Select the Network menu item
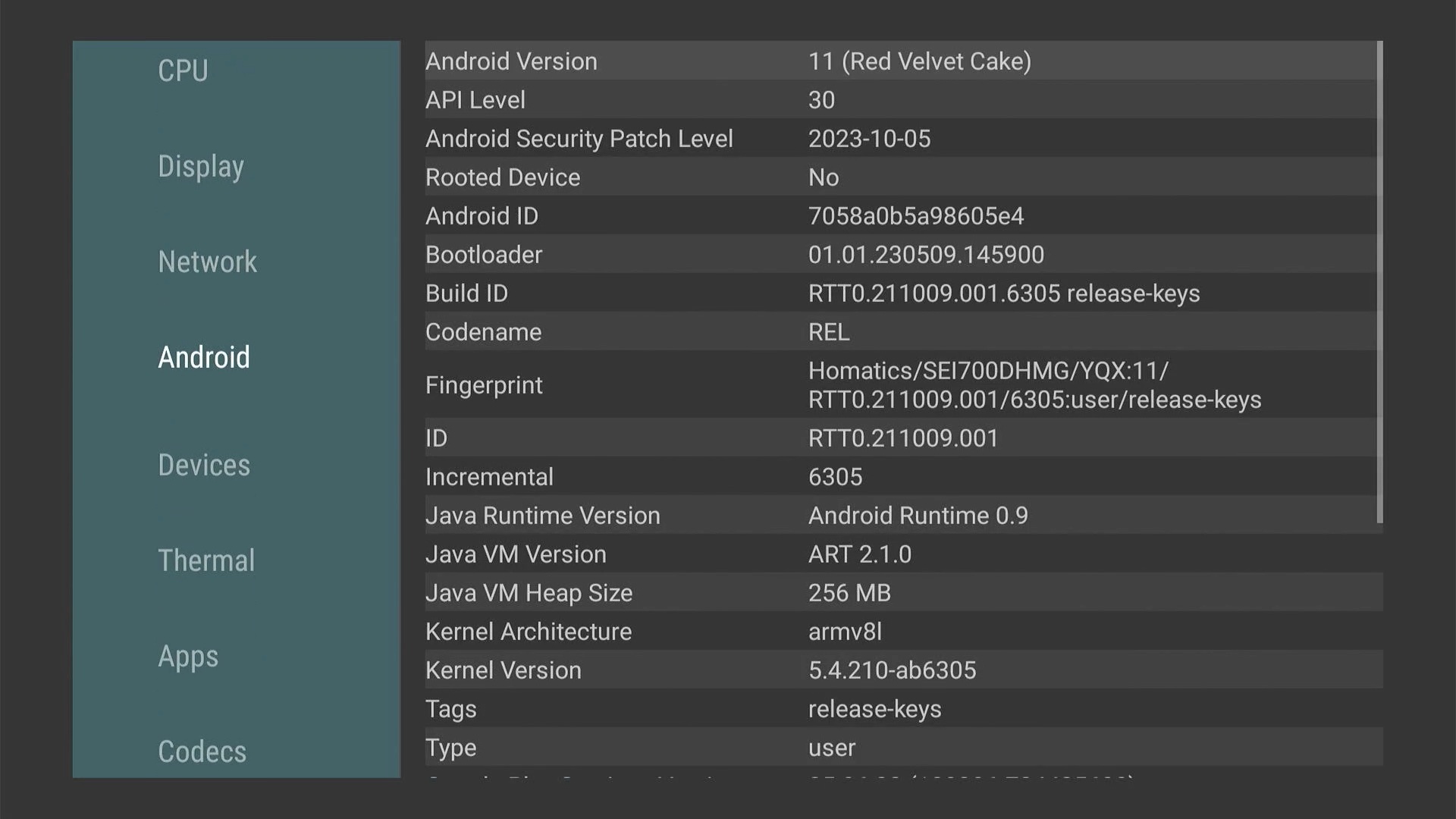Viewport: 1456px width, 819px height. coord(207,262)
